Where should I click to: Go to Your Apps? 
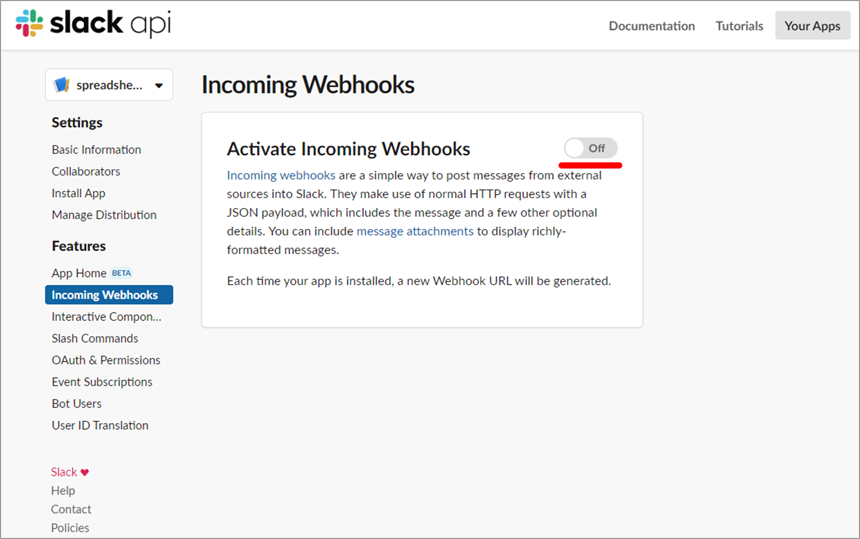pyautogui.click(x=812, y=26)
